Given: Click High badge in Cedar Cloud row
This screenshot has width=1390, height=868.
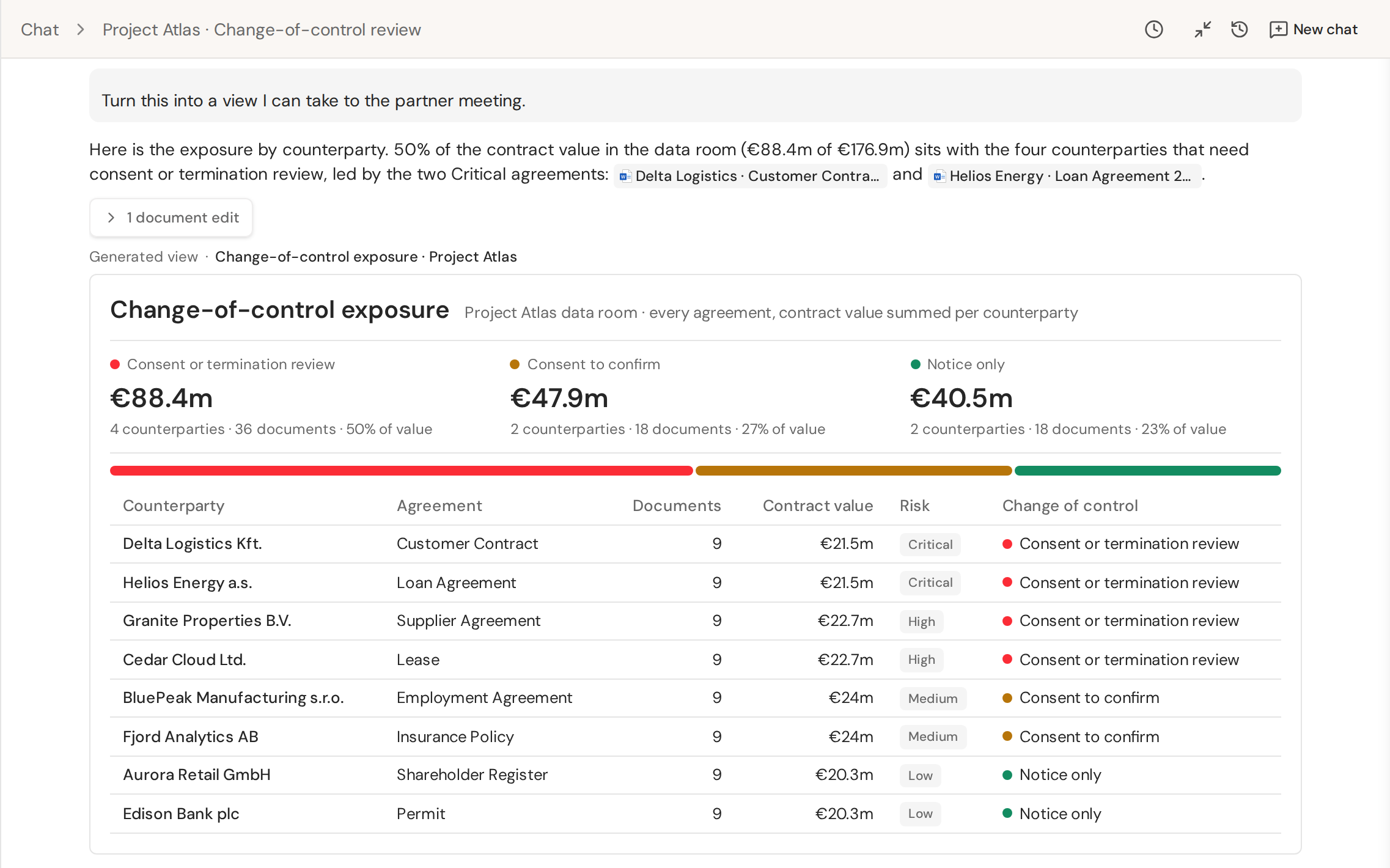Looking at the screenshot, I should pyautogui.click(x=921, y=660).
